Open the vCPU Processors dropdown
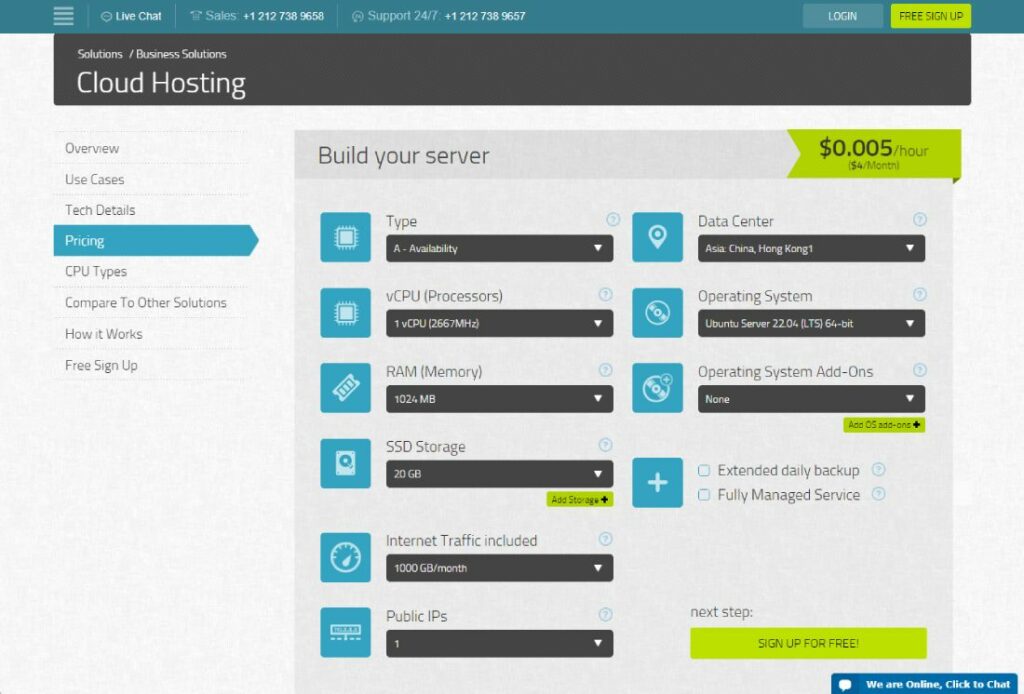1024x694 pixels. pos(499,323)
